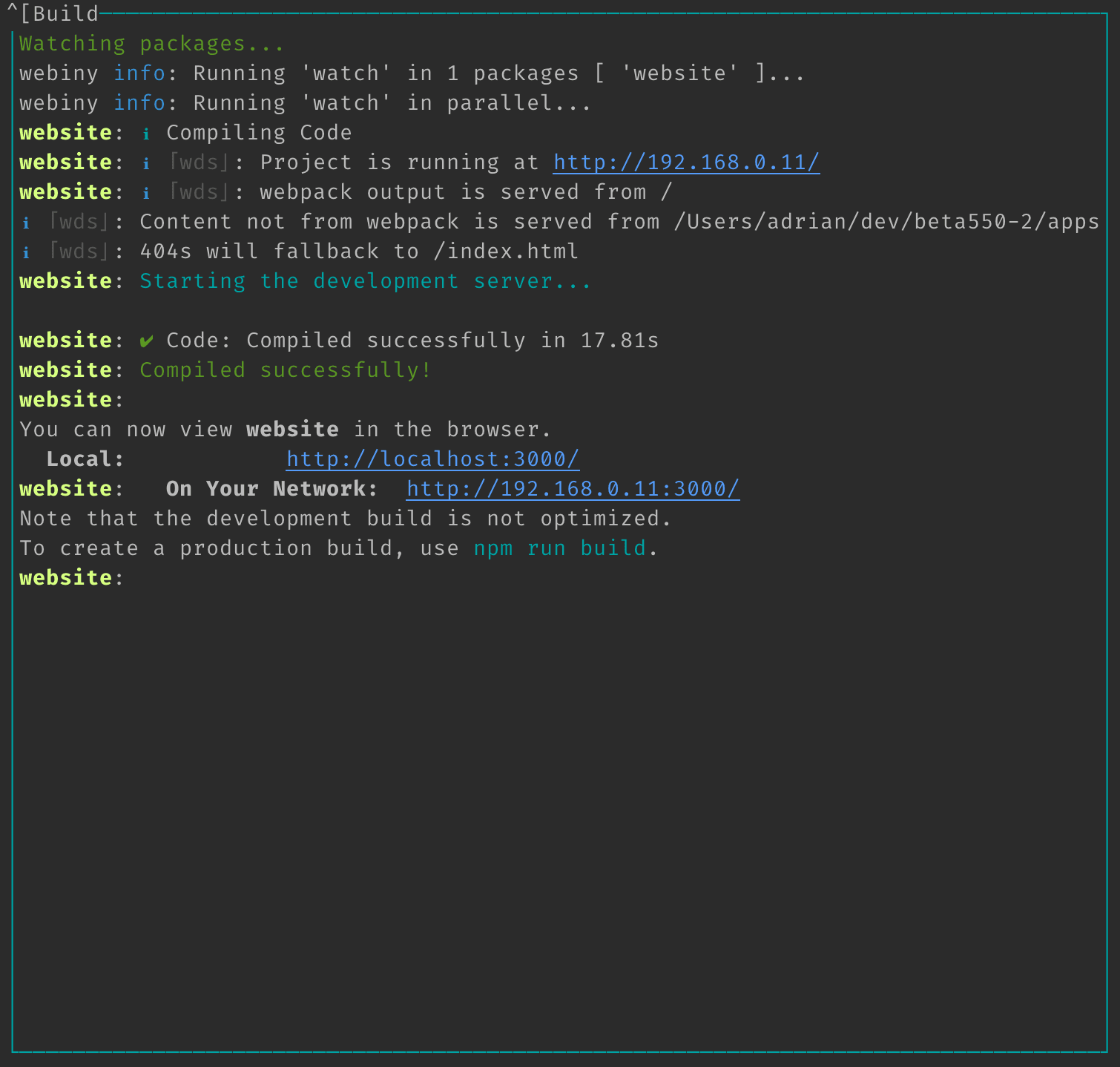
Task: Open the http://192.168.0.11/ project link
Action: 686,162
